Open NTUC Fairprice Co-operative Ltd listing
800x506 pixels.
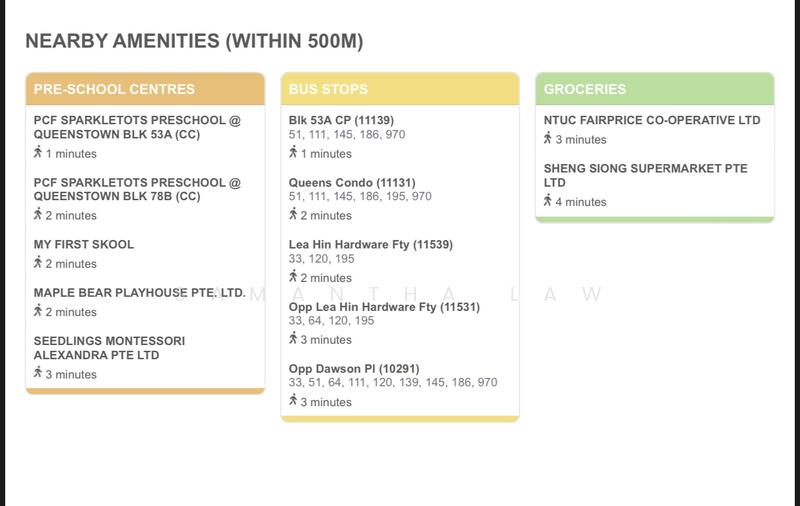[x=652, y=120]
